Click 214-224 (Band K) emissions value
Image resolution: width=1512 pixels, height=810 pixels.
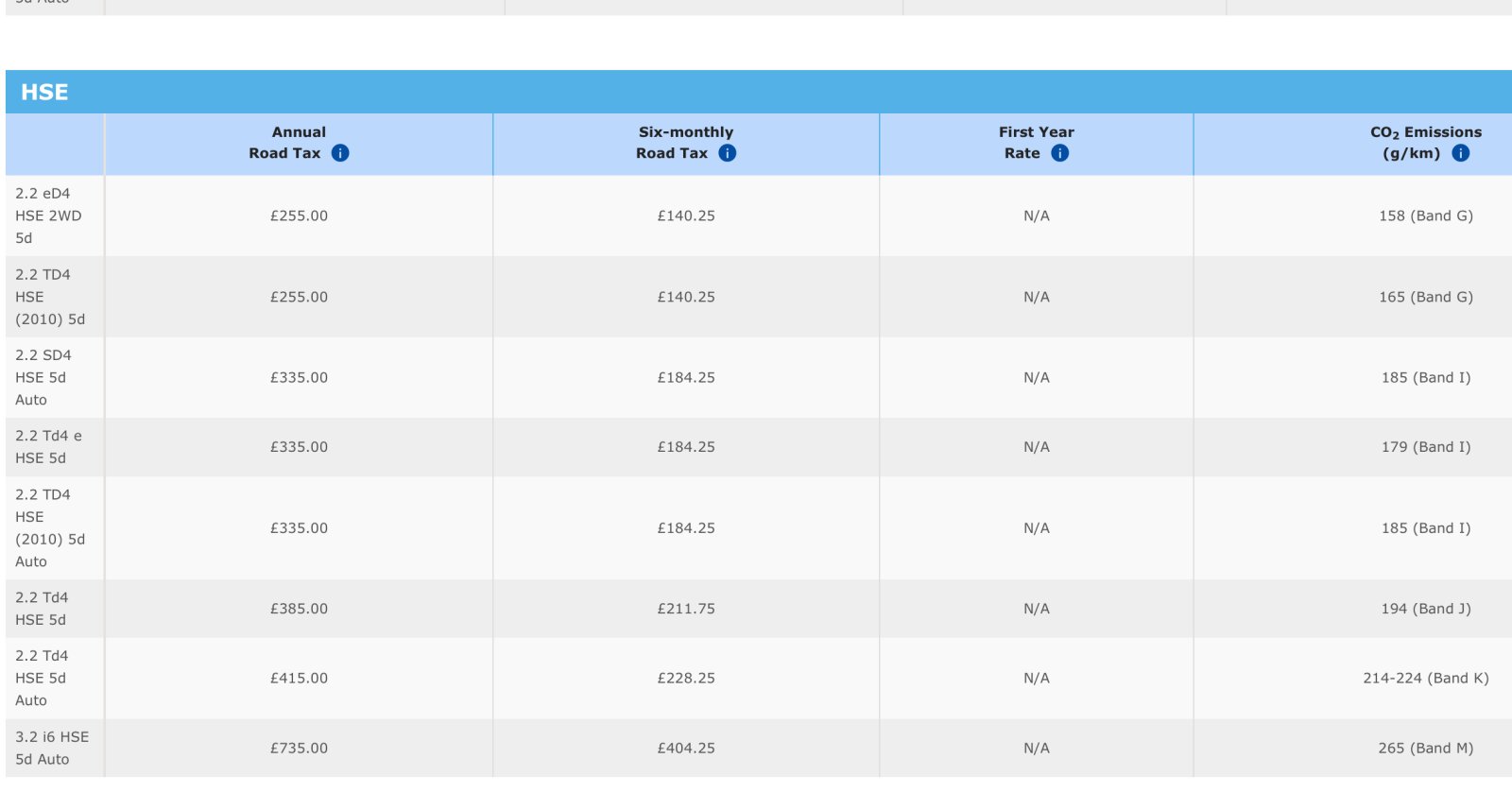click(x=1426, y=678)
